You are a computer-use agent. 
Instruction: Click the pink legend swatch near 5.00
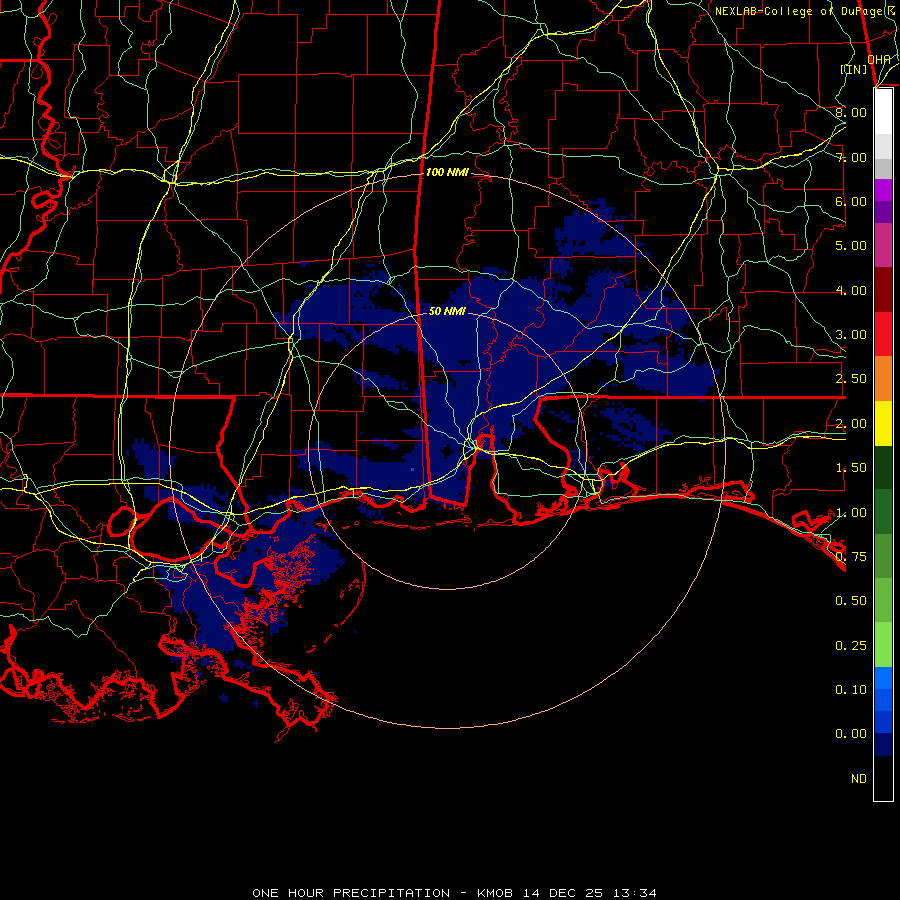[883, 245]
